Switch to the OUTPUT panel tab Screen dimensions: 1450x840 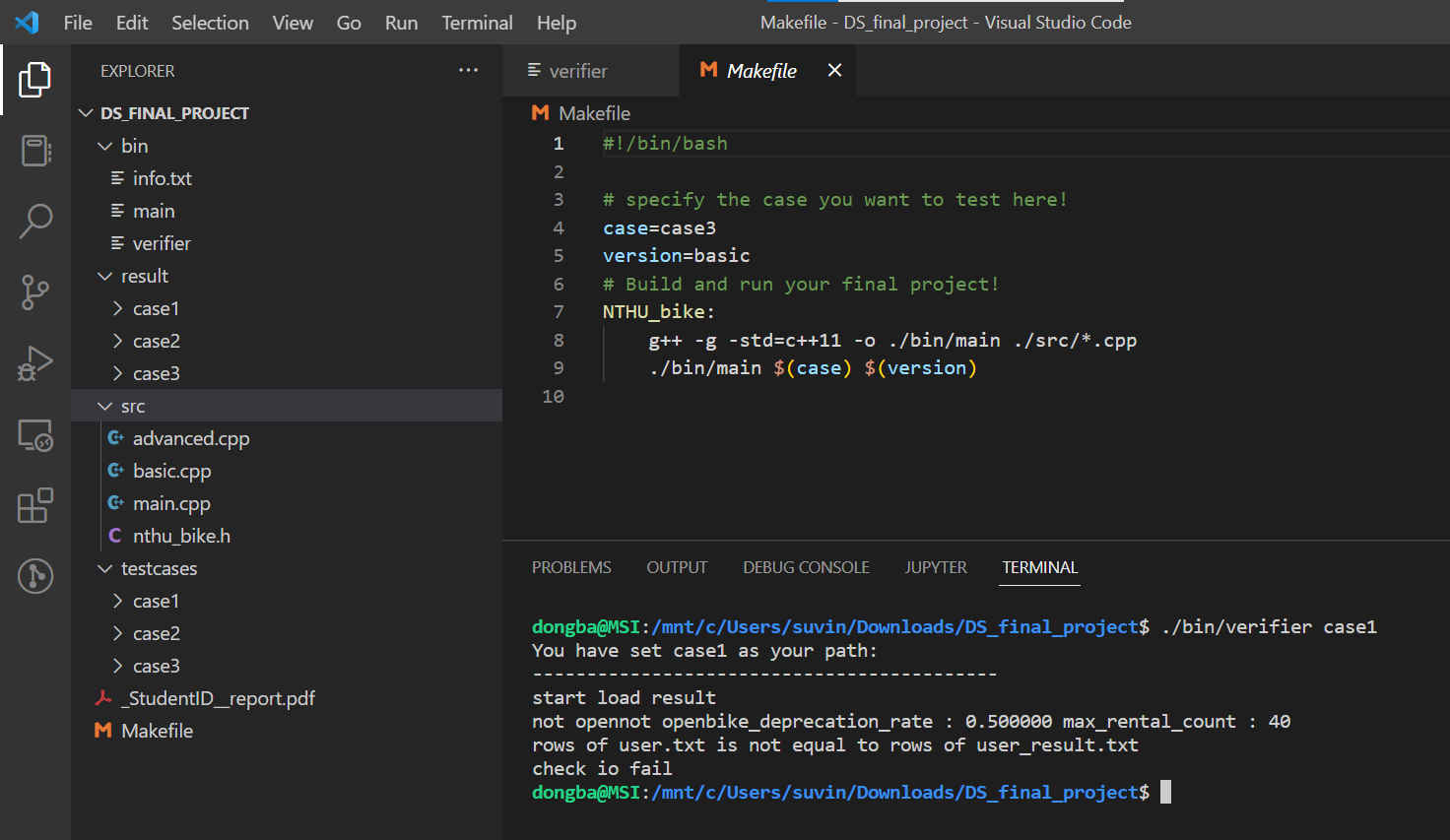677,567
